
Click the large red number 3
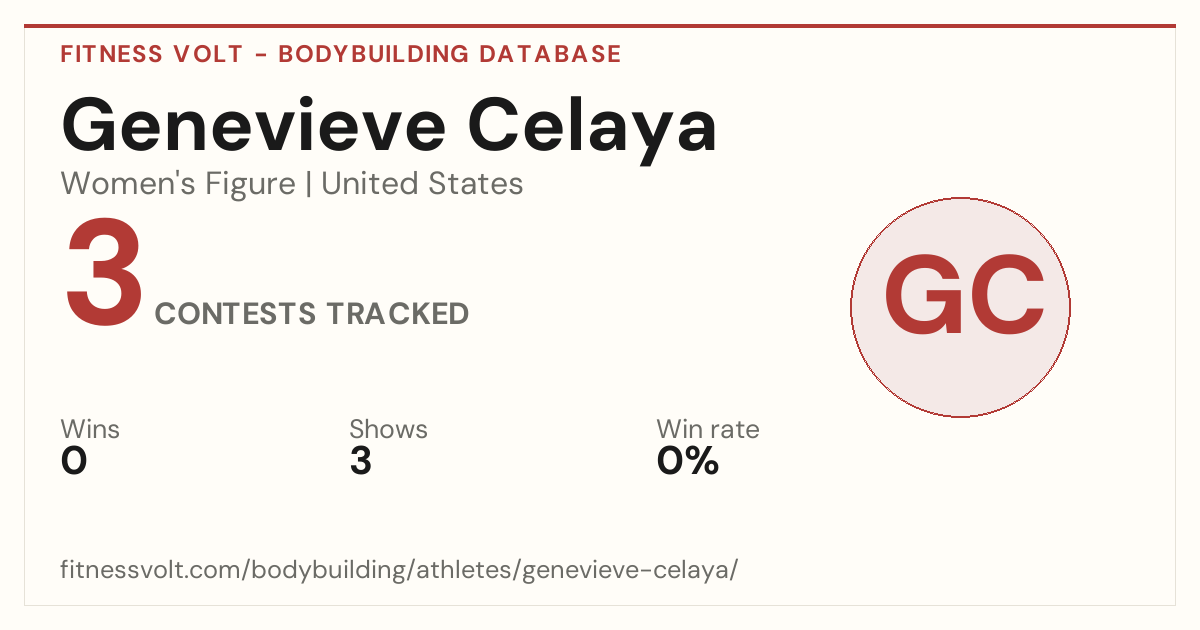104,273
